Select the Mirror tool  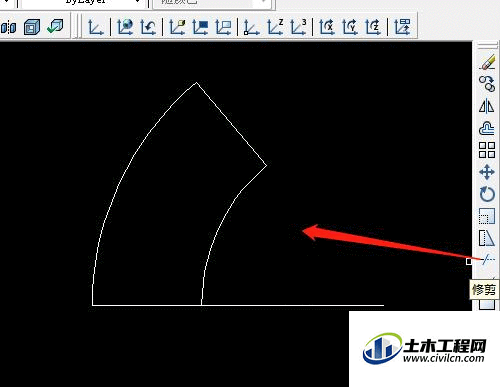[487, 106]
